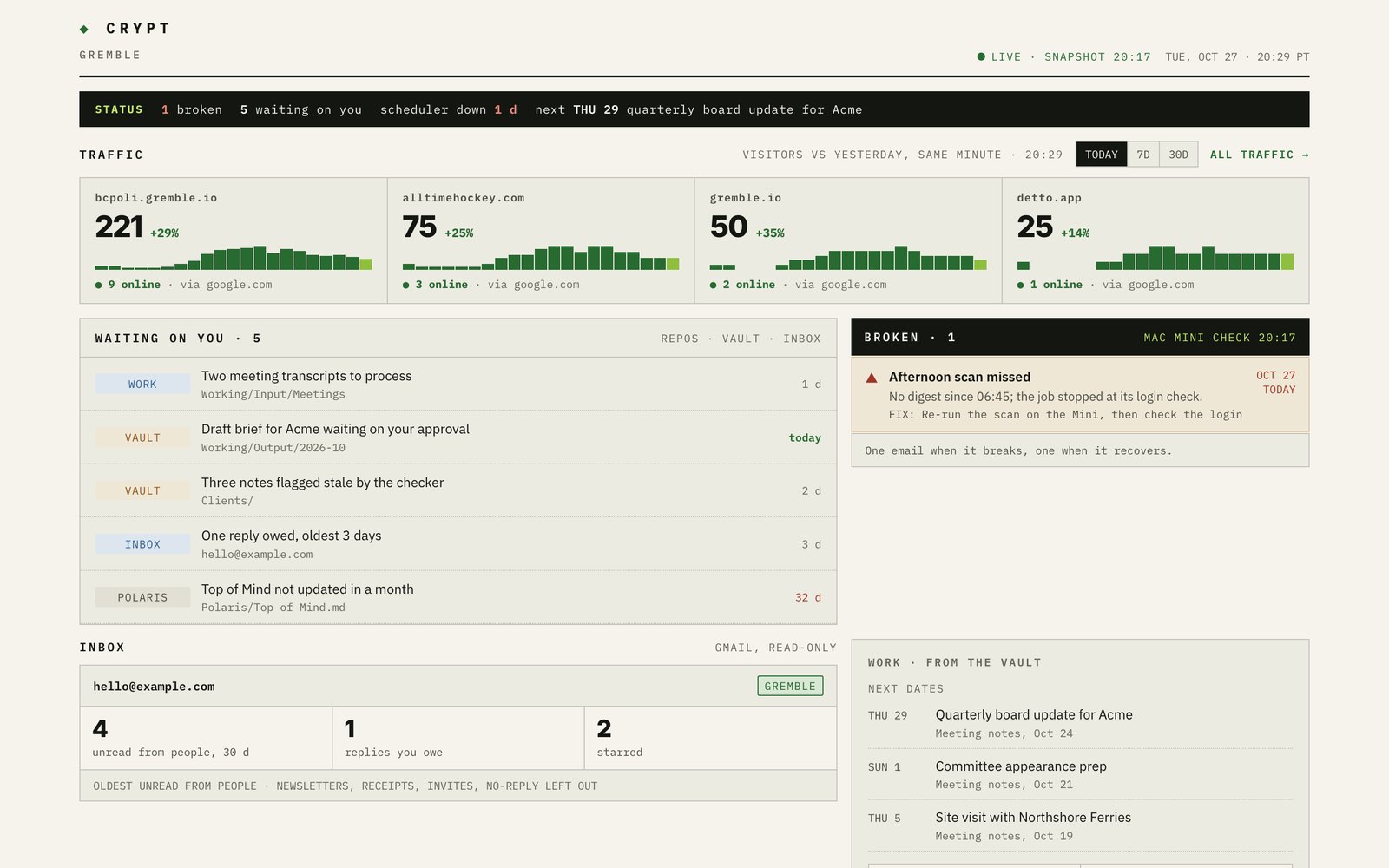Open the bcpoli.gremble.io traffic card
This screenshot has width=1389, height=868.
pyautogui.click(x=234, y=240)
